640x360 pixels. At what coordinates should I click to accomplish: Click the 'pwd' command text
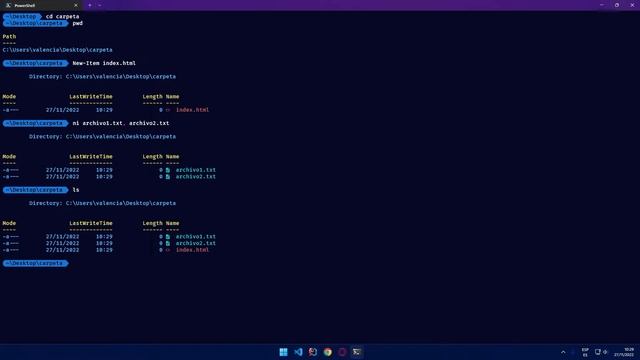(78, 23)
